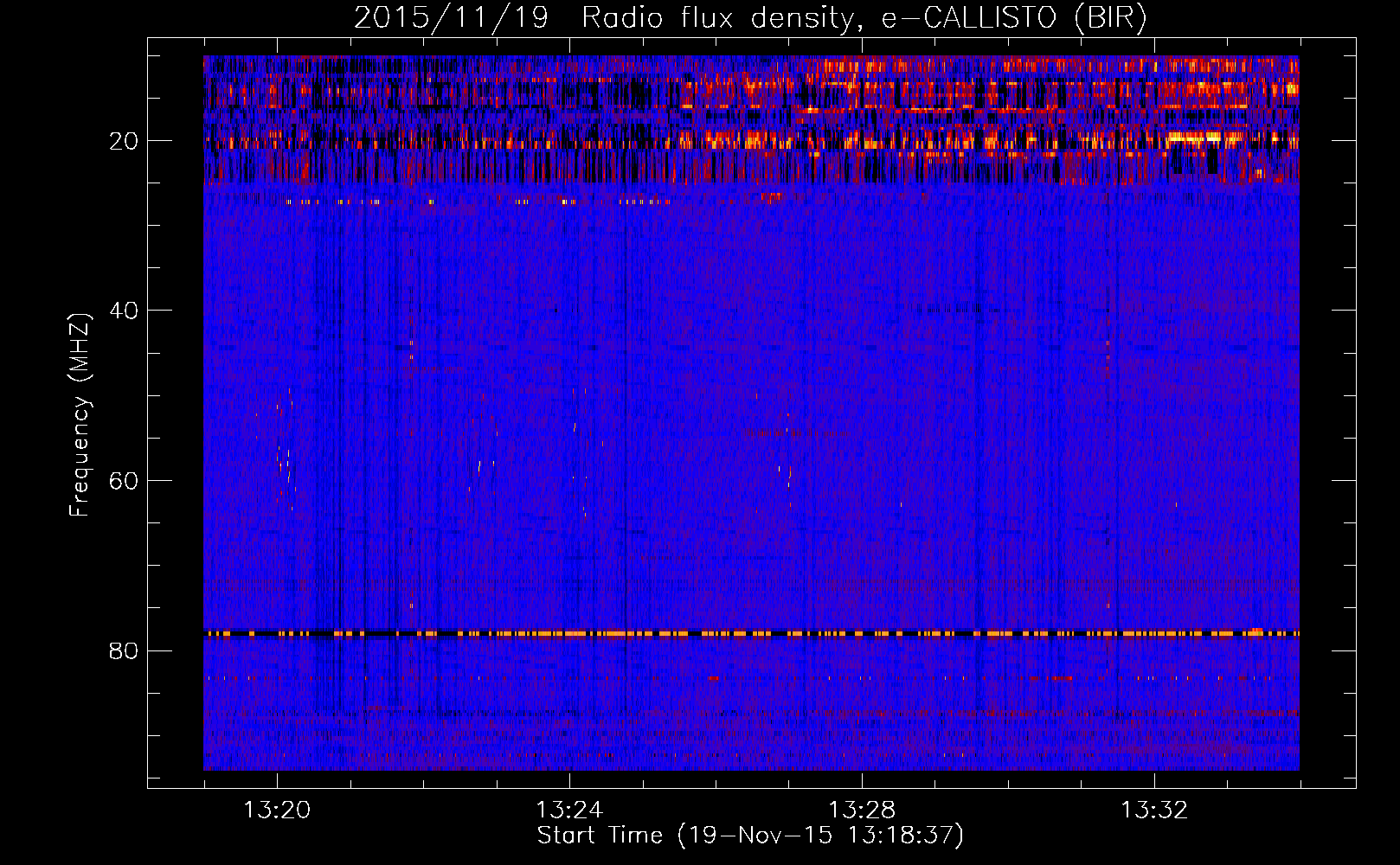Click the 60 frequency tick label
Image resolution: width=1400 pixels, height=865 pixels.
[125, 481]
